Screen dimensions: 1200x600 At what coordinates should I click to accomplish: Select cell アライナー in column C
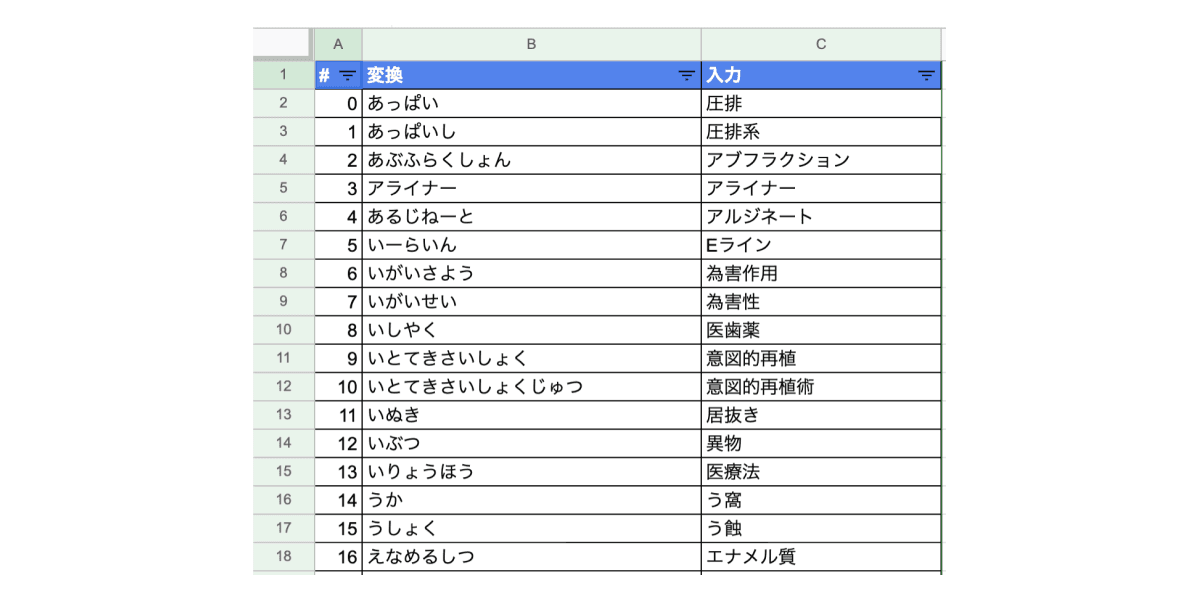pyautogui.click(x=822, y=188)
